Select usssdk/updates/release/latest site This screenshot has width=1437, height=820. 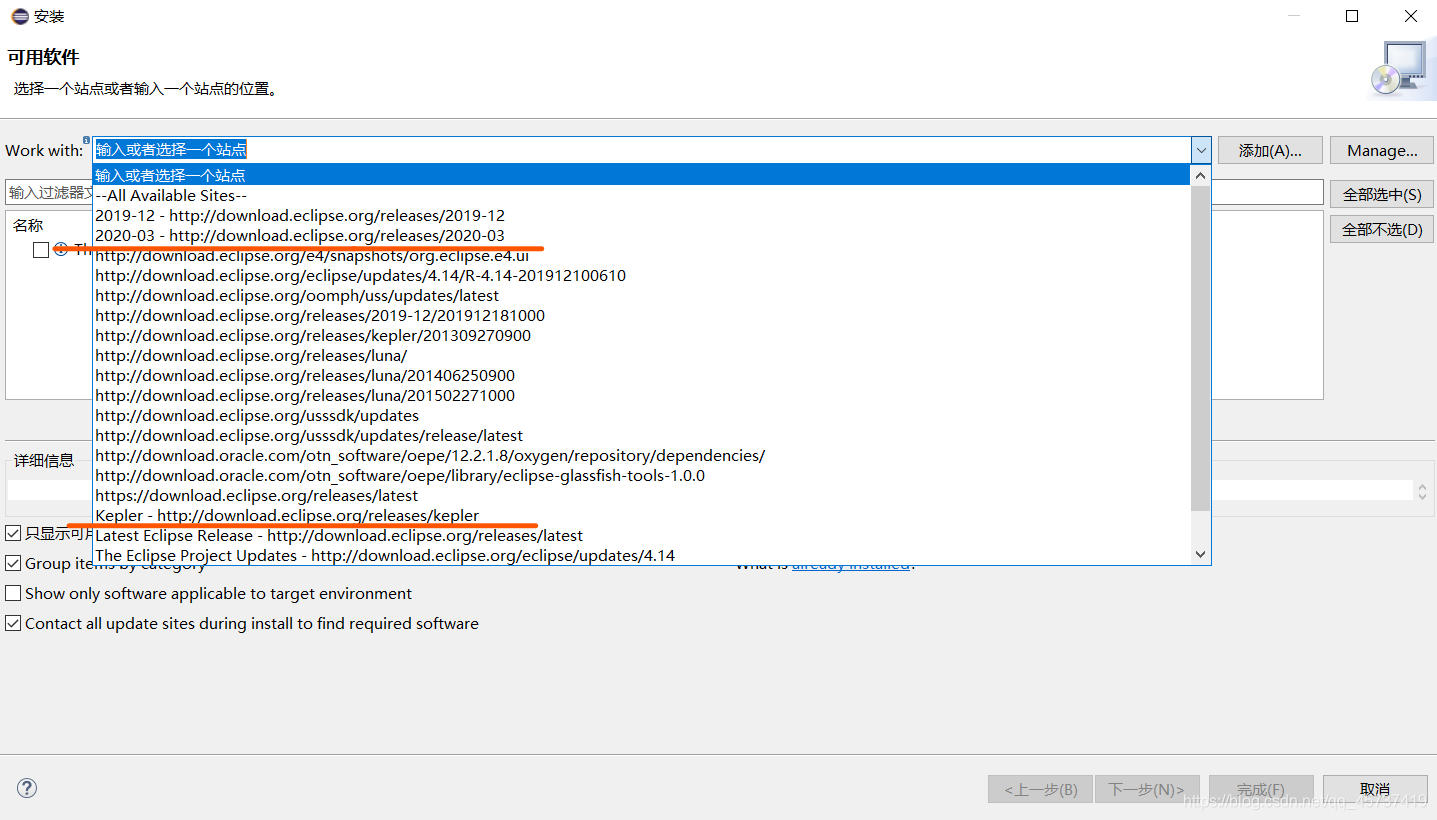click(x=642, y=435)
